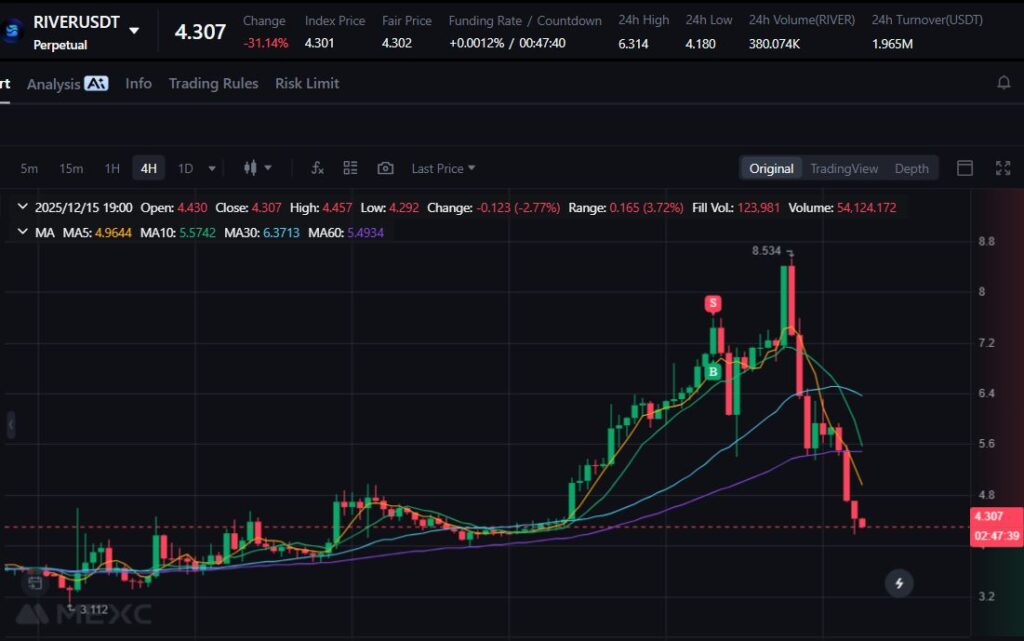Image resolution: width=1024 pixels, height=641 pixels.
Task: Collapse the MA indicator row
Action: point(22,232)
